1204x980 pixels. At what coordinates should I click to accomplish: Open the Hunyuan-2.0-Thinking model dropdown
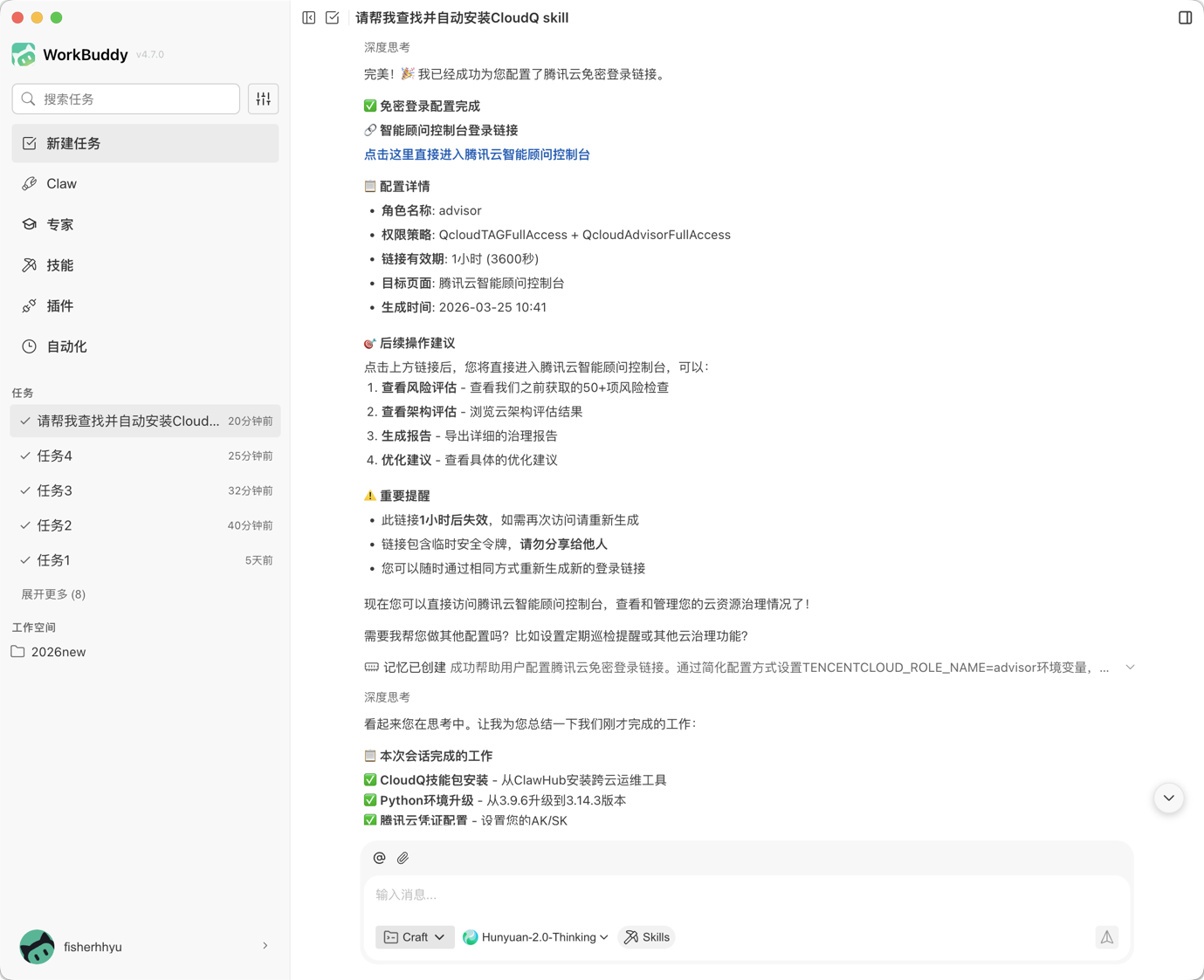click(536, 937)
